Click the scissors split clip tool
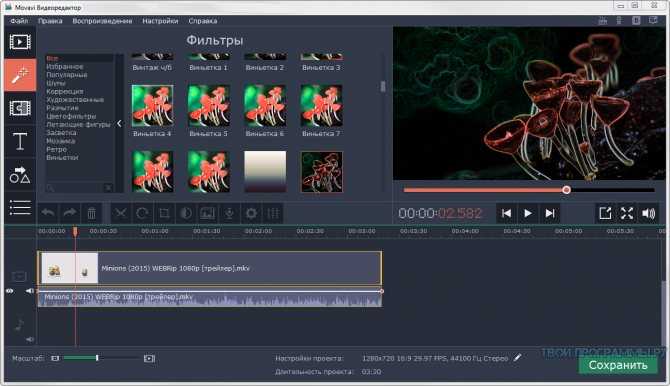This screenshot has height=386, width=670. click(x=121, y=213)
